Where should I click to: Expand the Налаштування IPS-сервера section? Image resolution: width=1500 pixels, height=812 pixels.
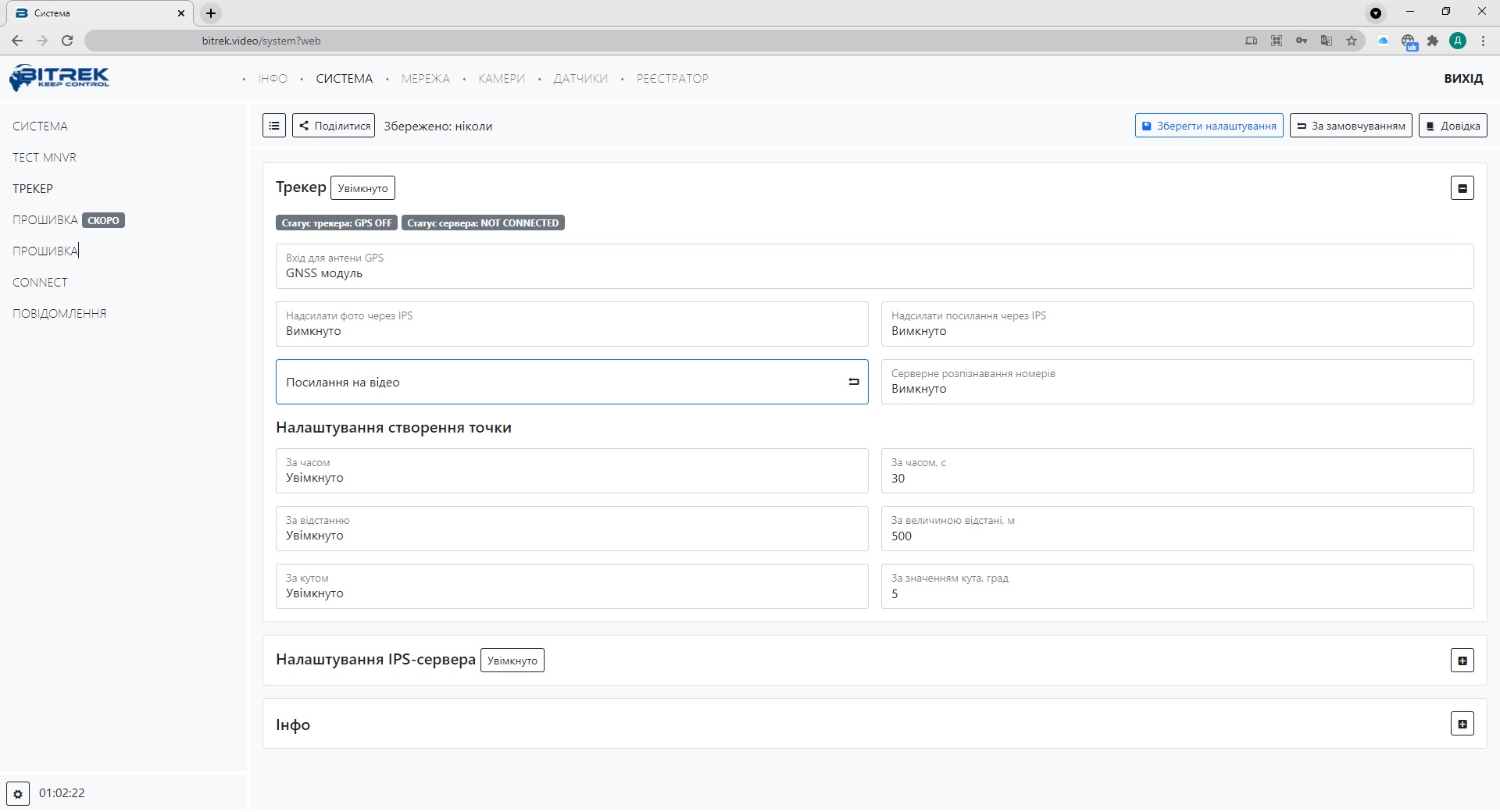pos(1462,661)
